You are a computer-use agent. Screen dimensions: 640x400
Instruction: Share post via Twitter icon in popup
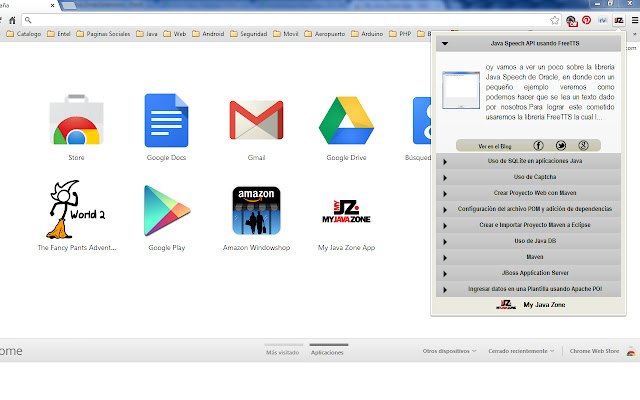click(560, 145)
